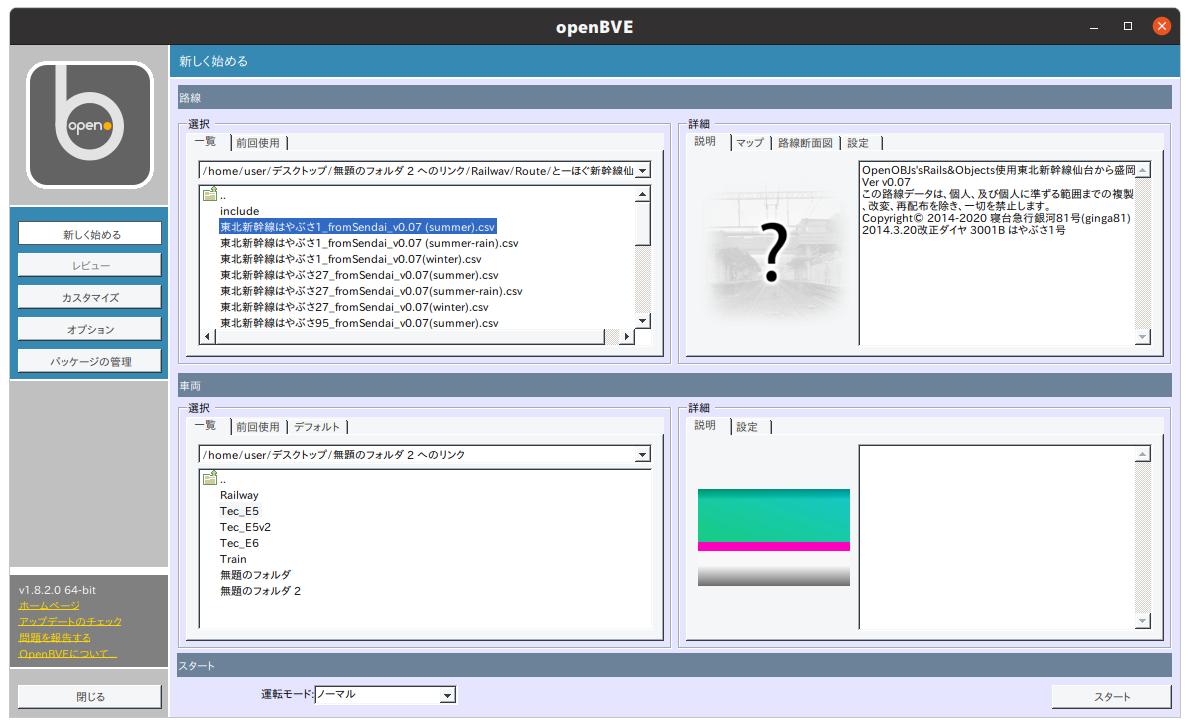Open OpenBVEについて link
Screen dimensions: 1190x727
[x=68, y=653]
